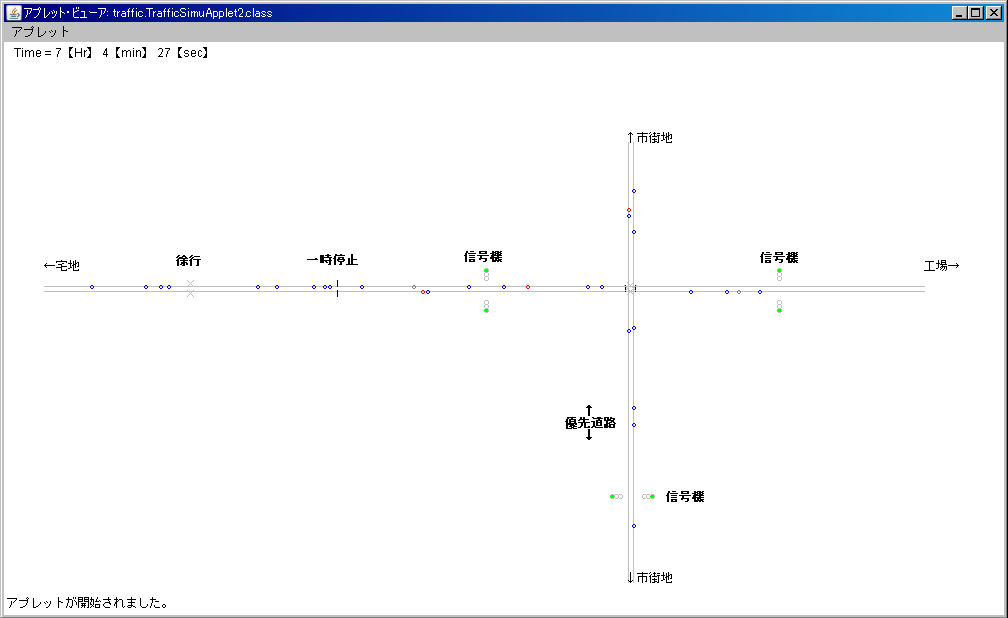Click the red vehicle on the upper vertical road
Screen dimensions: 1008x618
click(x=629, y=210)
